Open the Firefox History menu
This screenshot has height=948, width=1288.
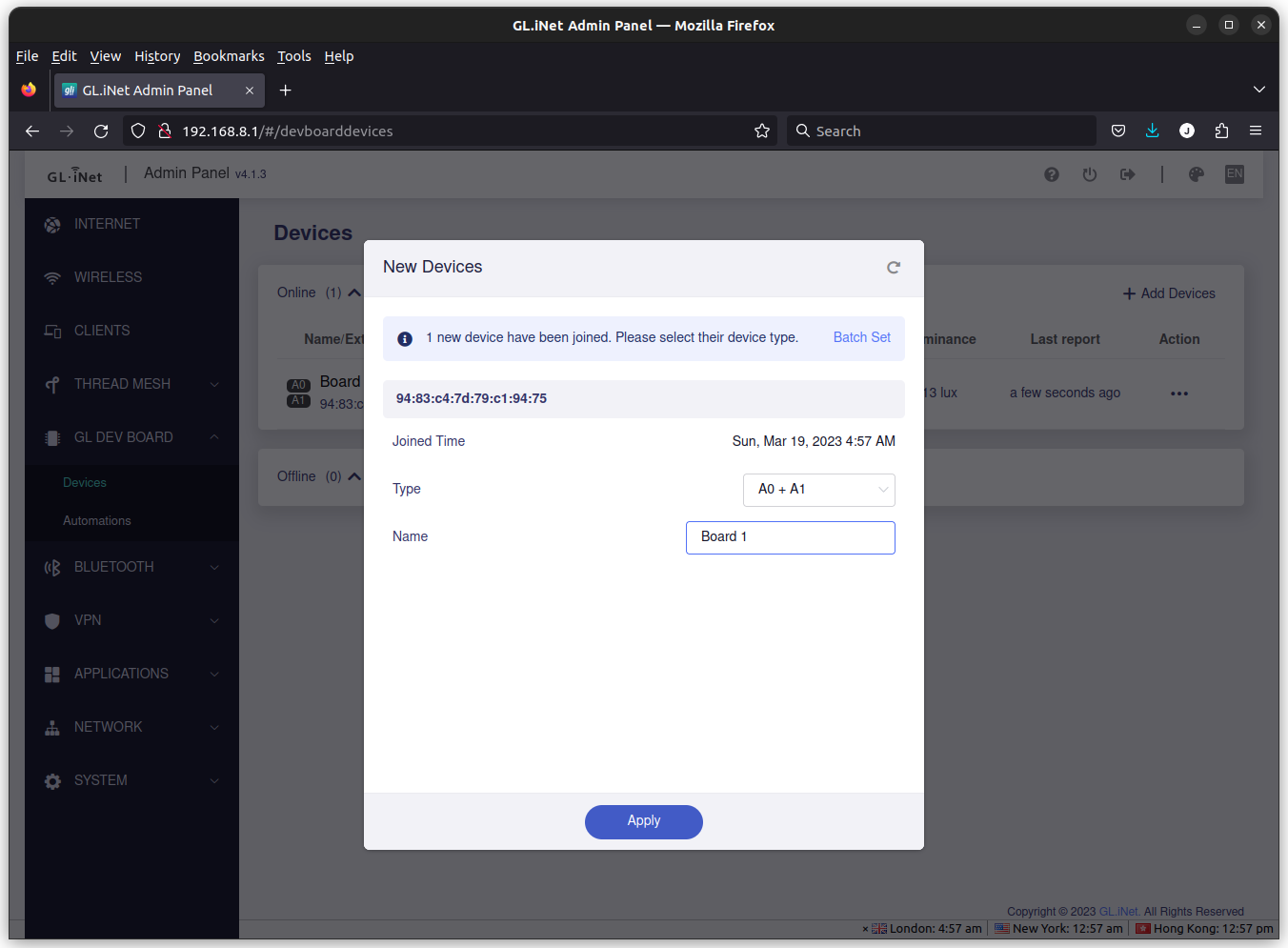(x=157, y=56)
